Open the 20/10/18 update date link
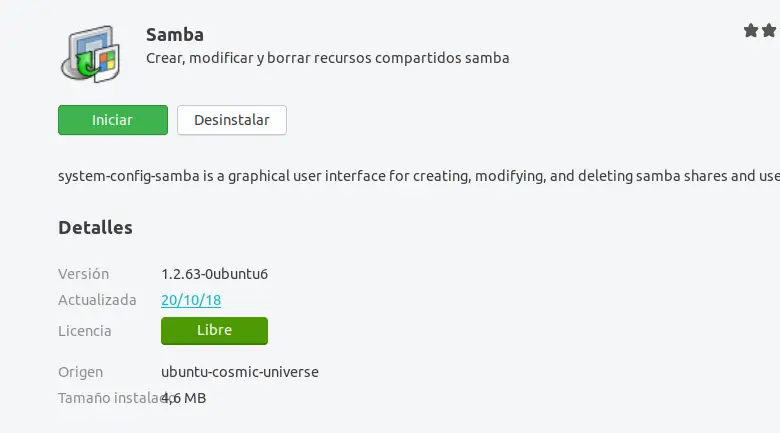Image resolution: width=780 pixels, height=433 pixels. (191, 300)
